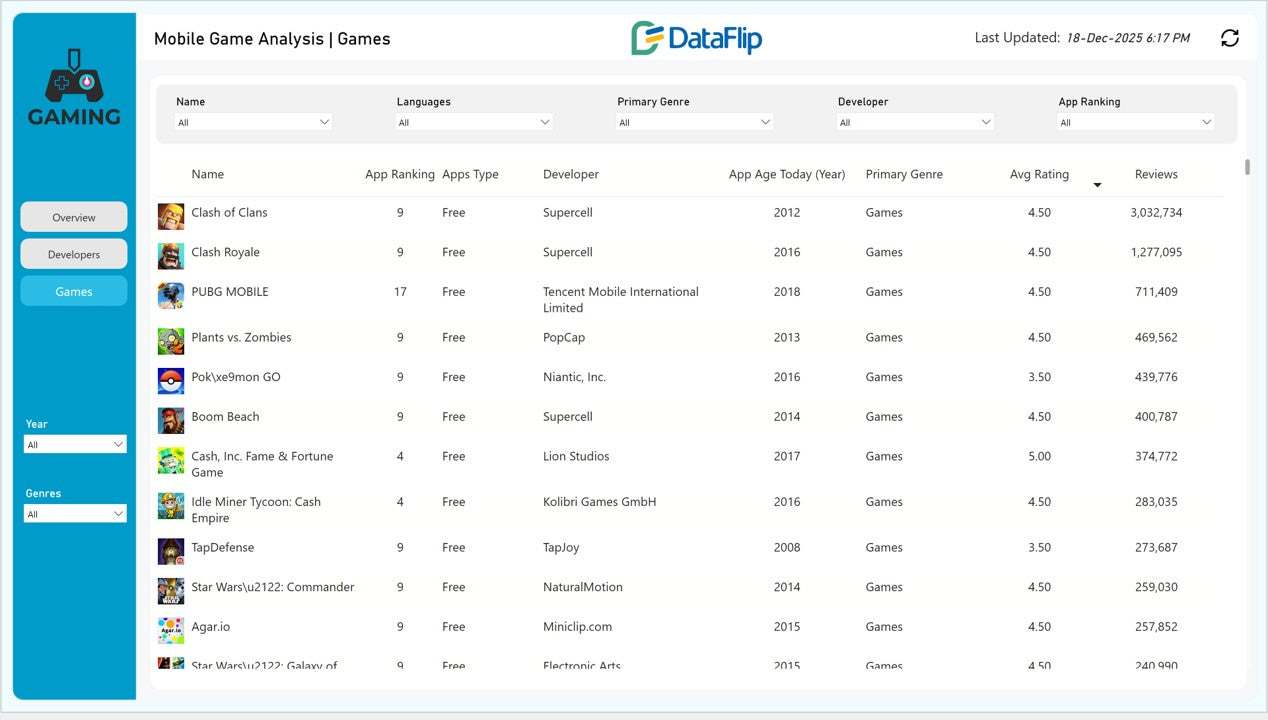Open the Genres dropdown in sidebar
Viewport: 1268px width, 720px height.
(75, 514)
